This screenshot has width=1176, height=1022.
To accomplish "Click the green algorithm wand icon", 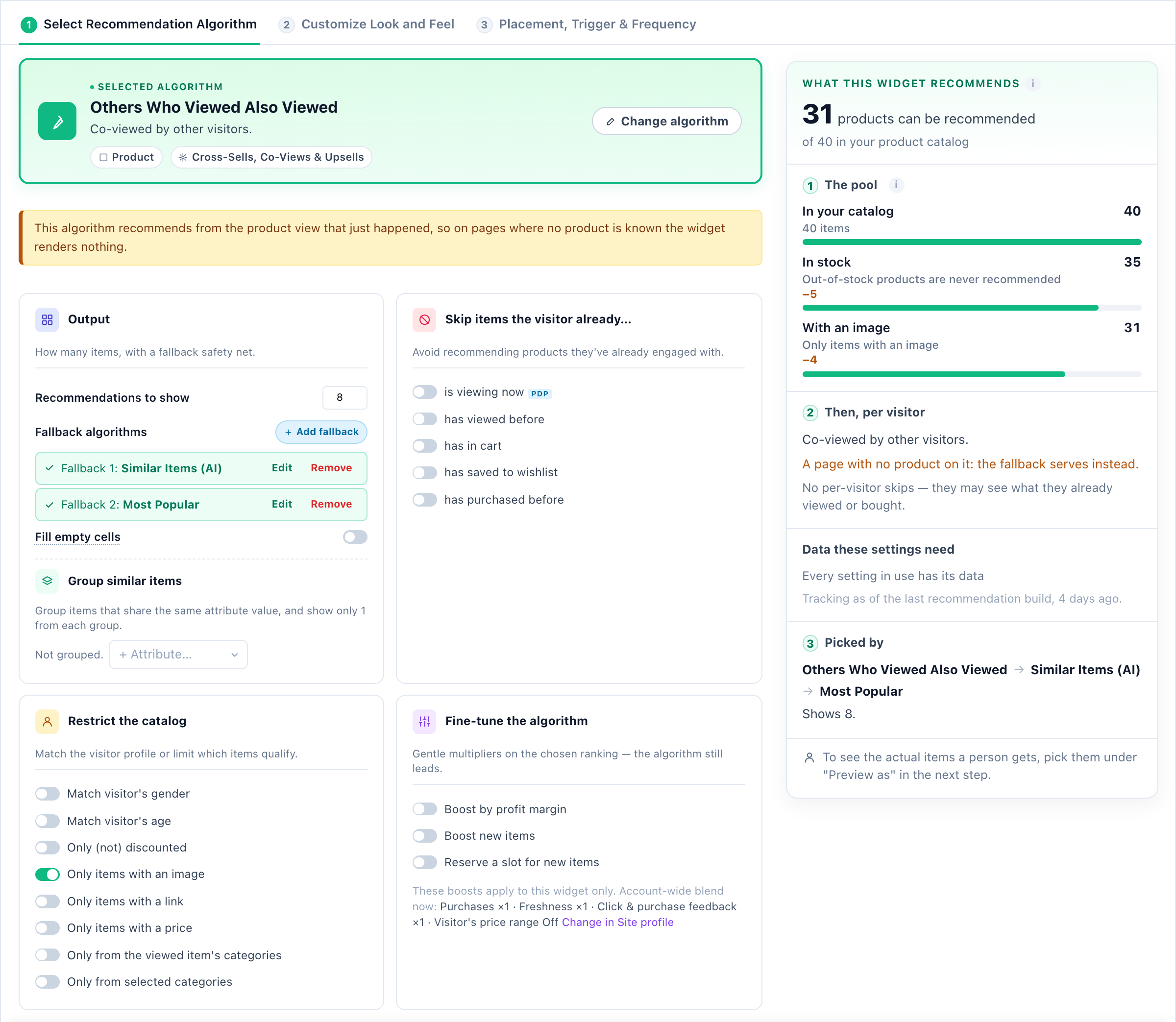I will (x=57, y=121).
